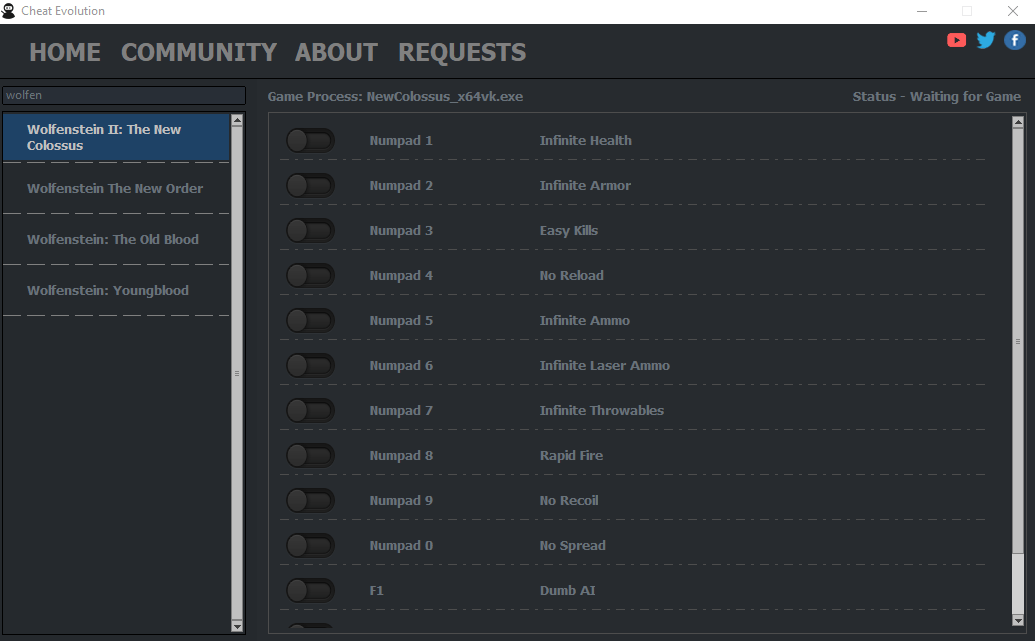The height and width of the screenshot is (641, 1035).
Task: Click the Numpad 1 hotkey label
Action: 401,141
